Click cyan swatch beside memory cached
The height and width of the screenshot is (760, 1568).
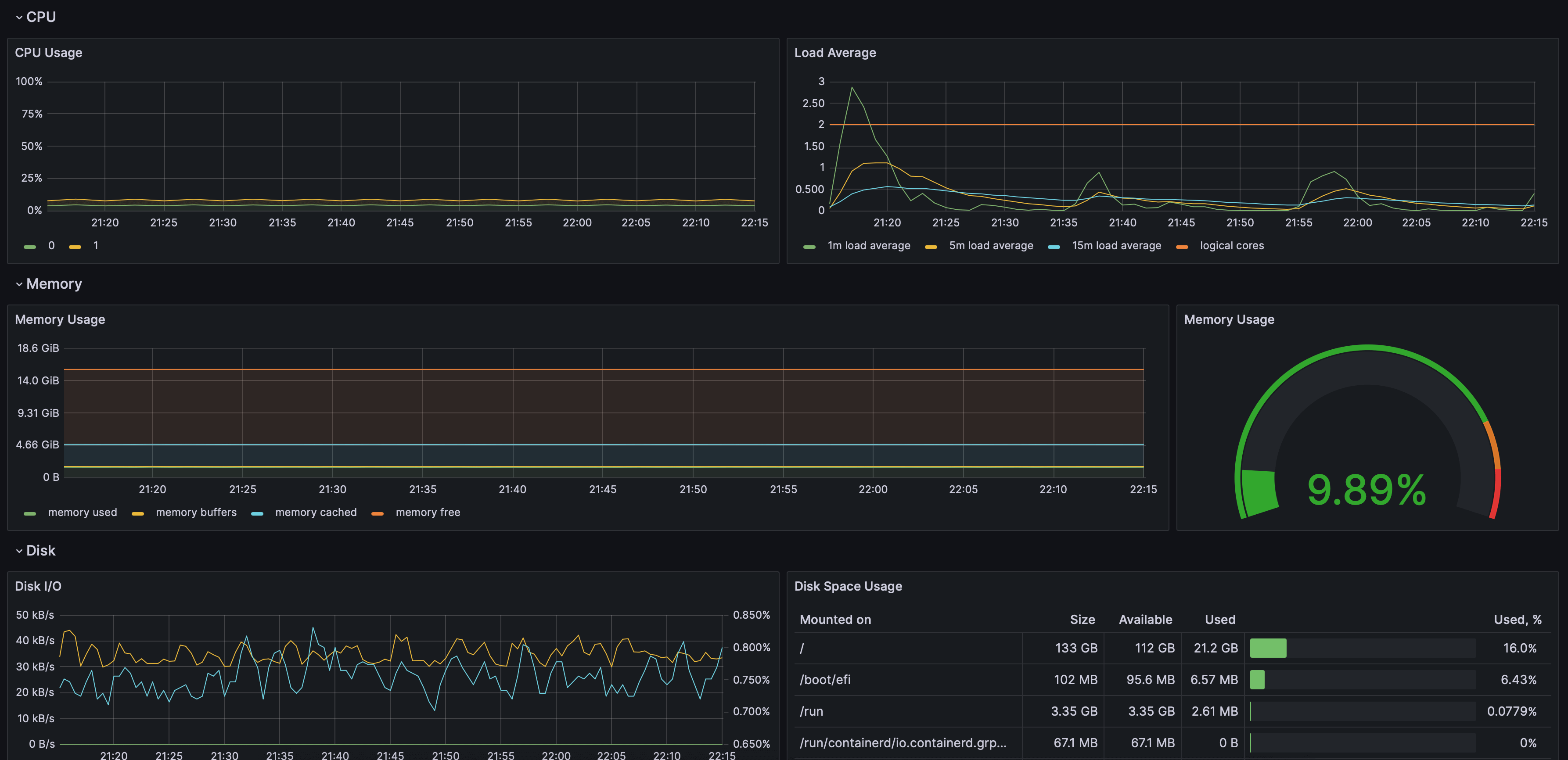(257, 513)
